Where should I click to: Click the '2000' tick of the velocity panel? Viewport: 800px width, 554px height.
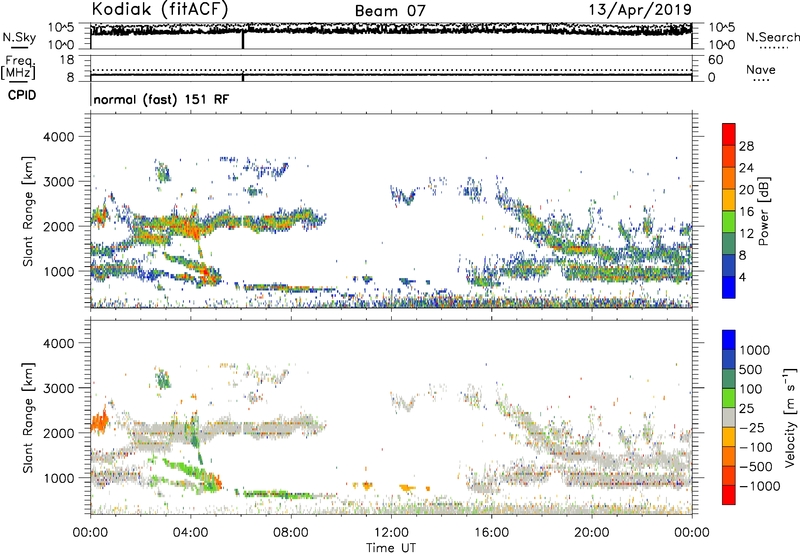59,433
